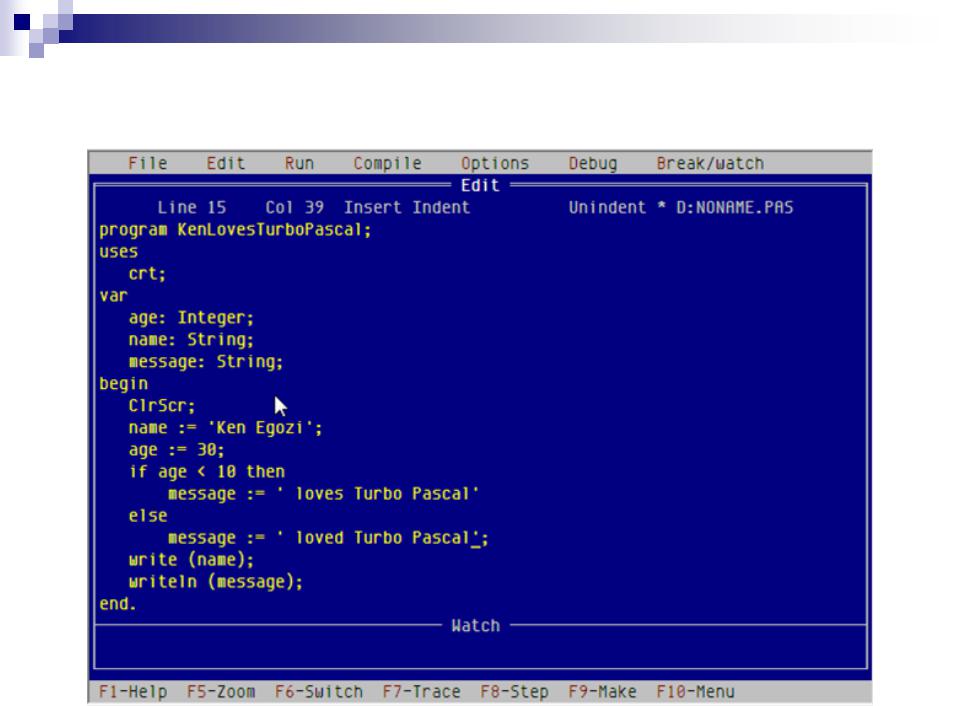Click the message 'loves Turbo Pascal' line
Viewport: 960px width, 706px height.
click(x=324, y=494)
